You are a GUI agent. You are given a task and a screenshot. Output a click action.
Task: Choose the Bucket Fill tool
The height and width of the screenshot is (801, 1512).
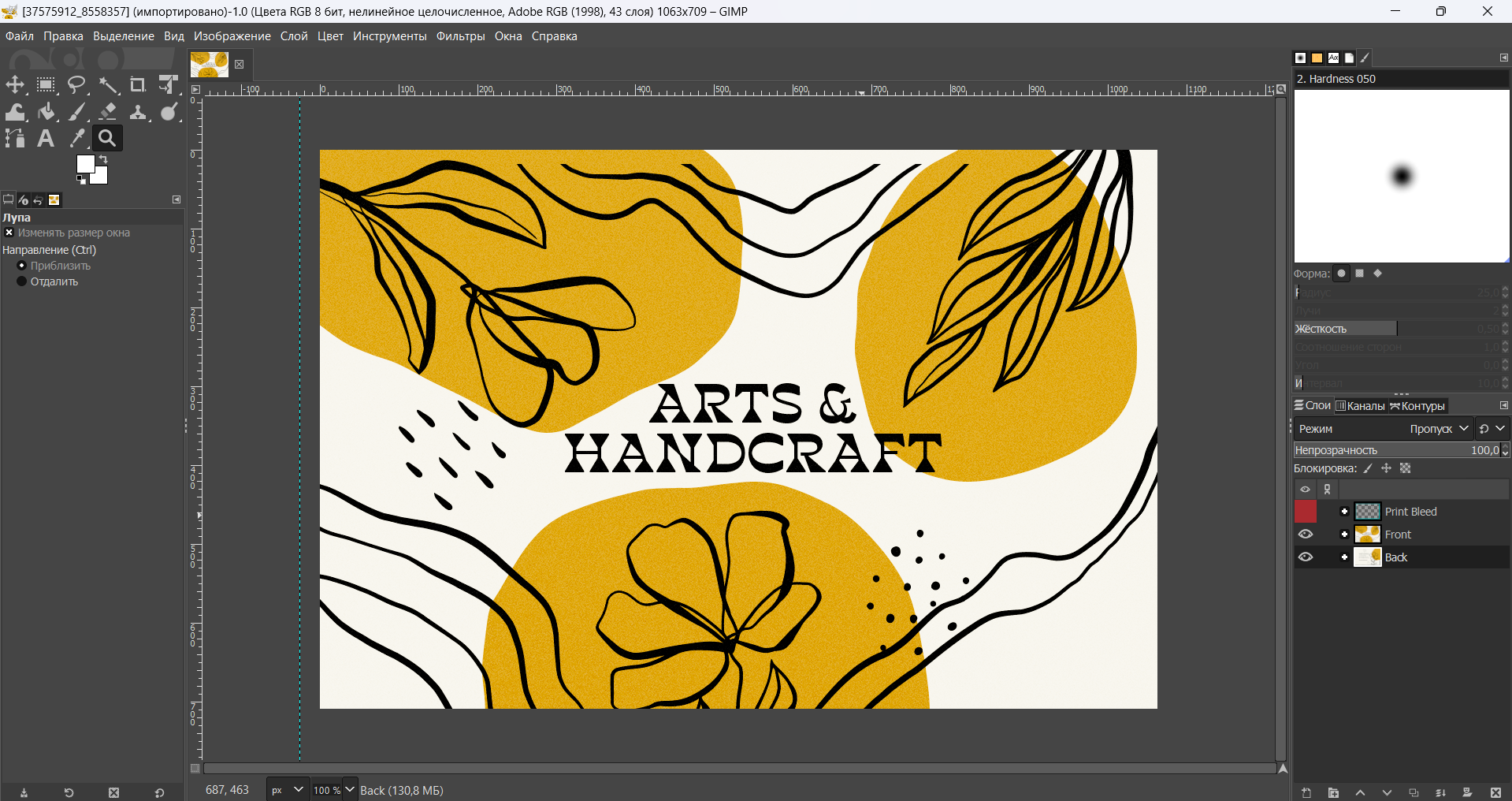tap(46, 112)
